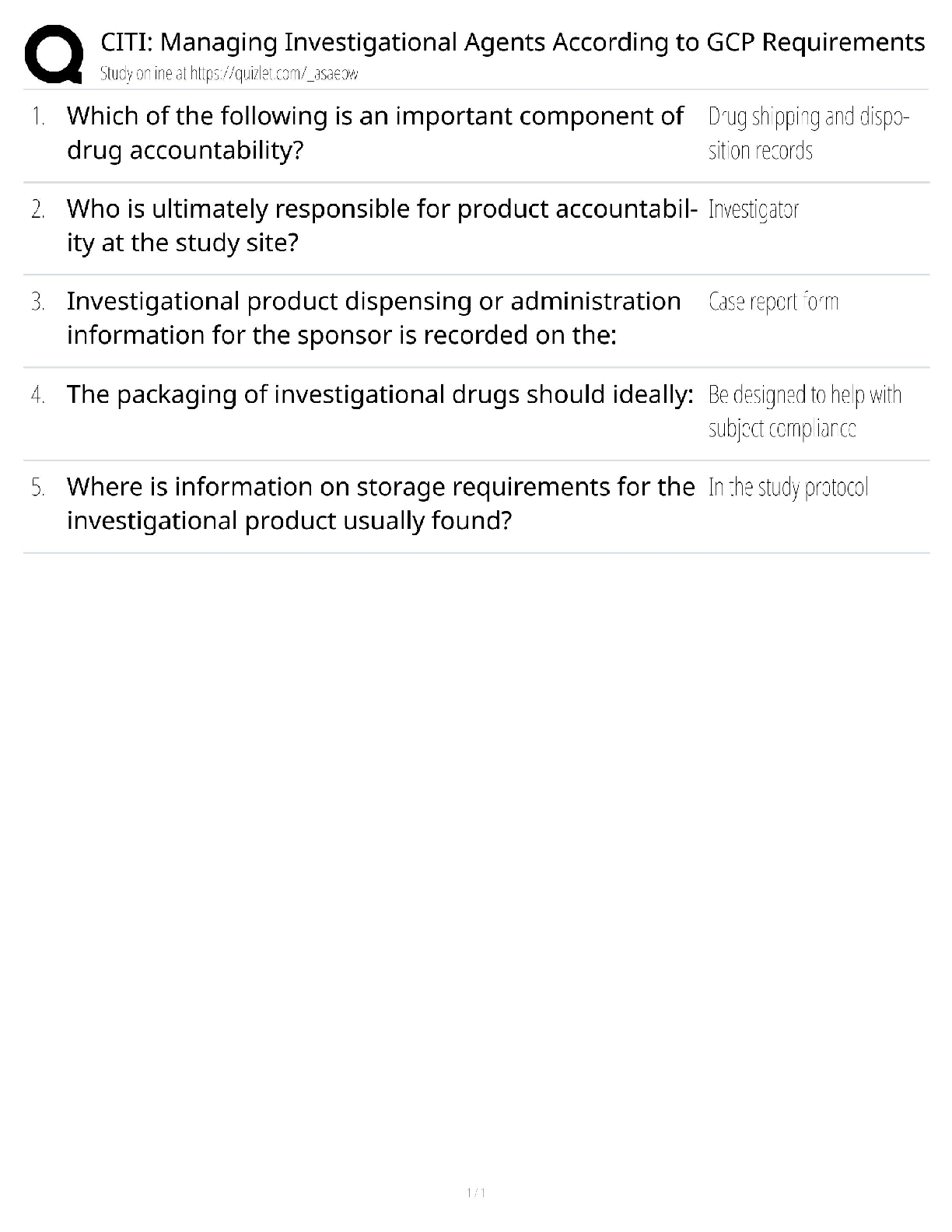Click the '1 / 1' page number footer
The height and width of the screenshot is (1232, 952).
pyautogui.click(x=475, y=1192)
